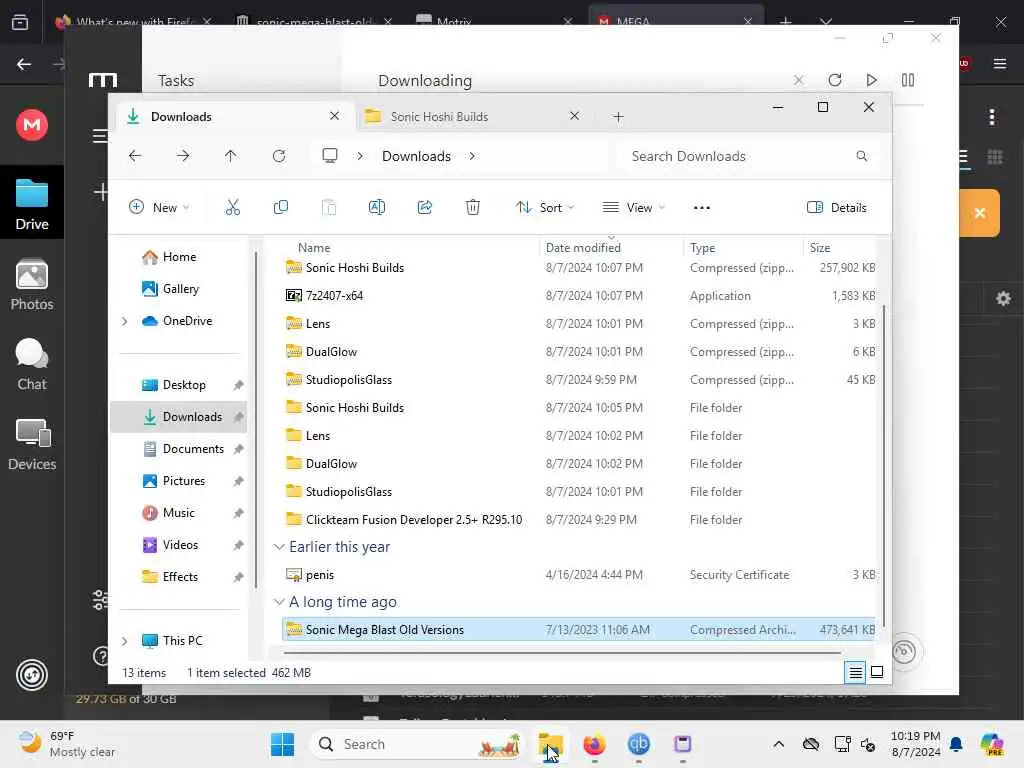Close the Downloads Explorer tab

tap(334, 116)
